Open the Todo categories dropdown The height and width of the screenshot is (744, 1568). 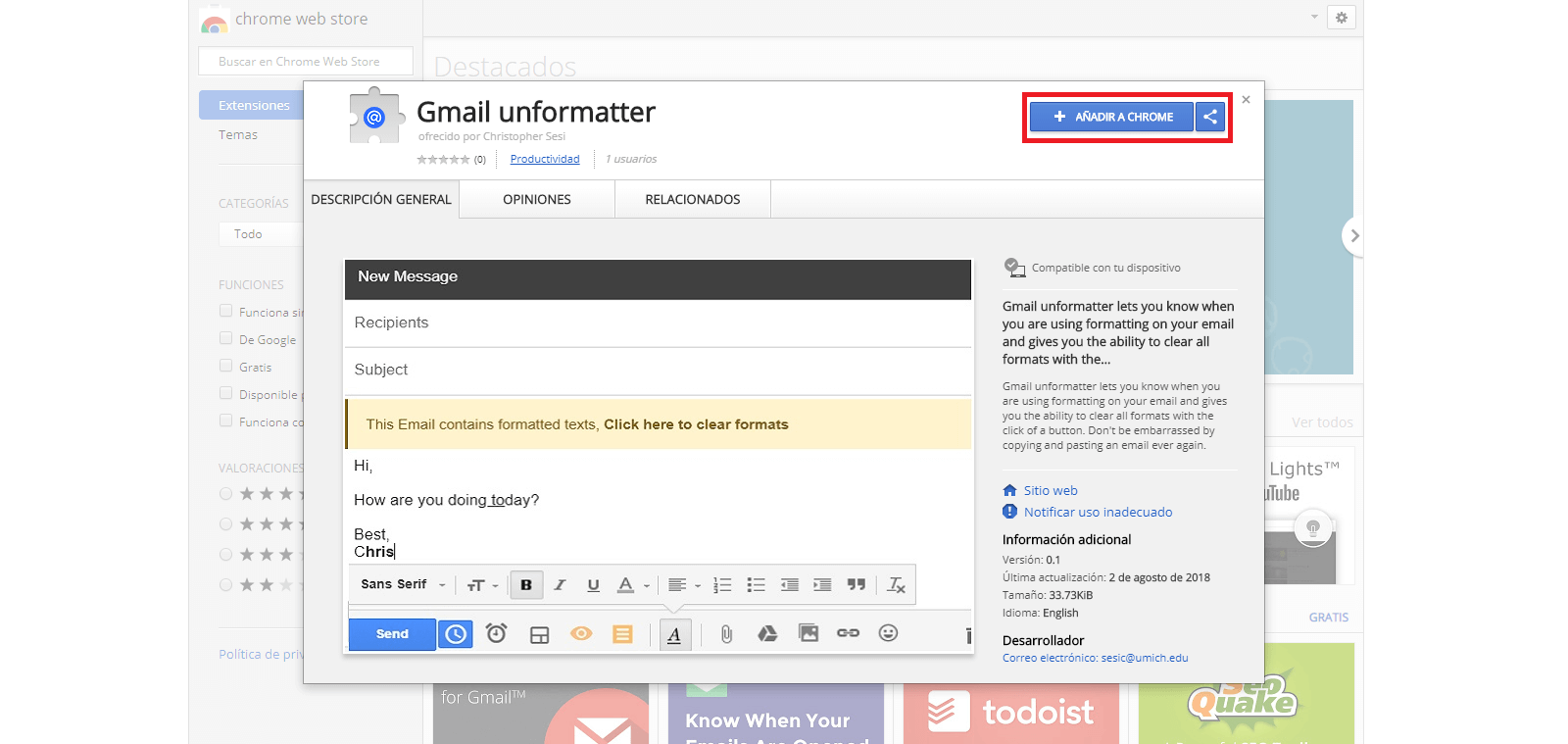click(261, 234)
